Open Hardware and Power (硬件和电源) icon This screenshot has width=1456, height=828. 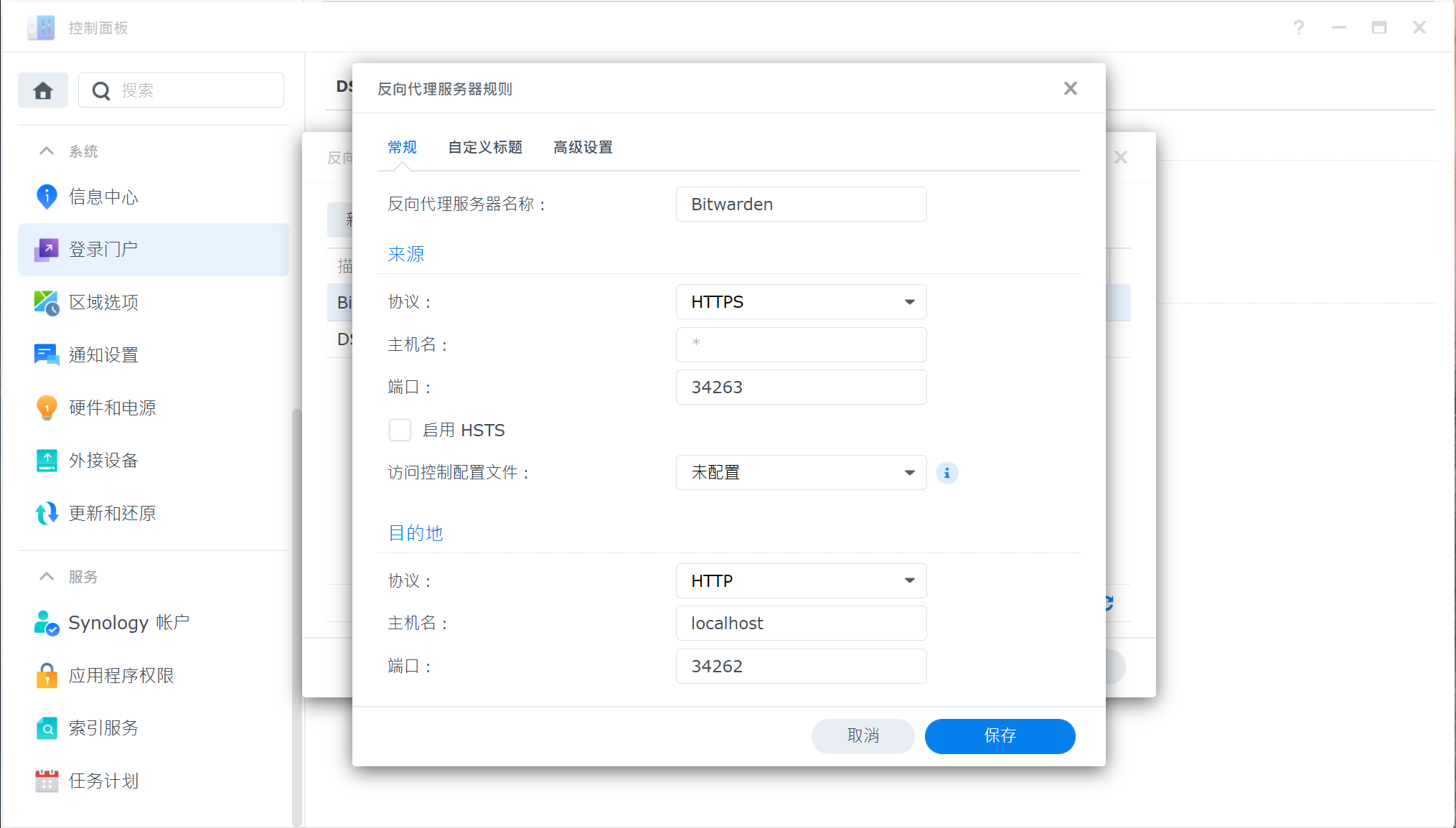47,408
